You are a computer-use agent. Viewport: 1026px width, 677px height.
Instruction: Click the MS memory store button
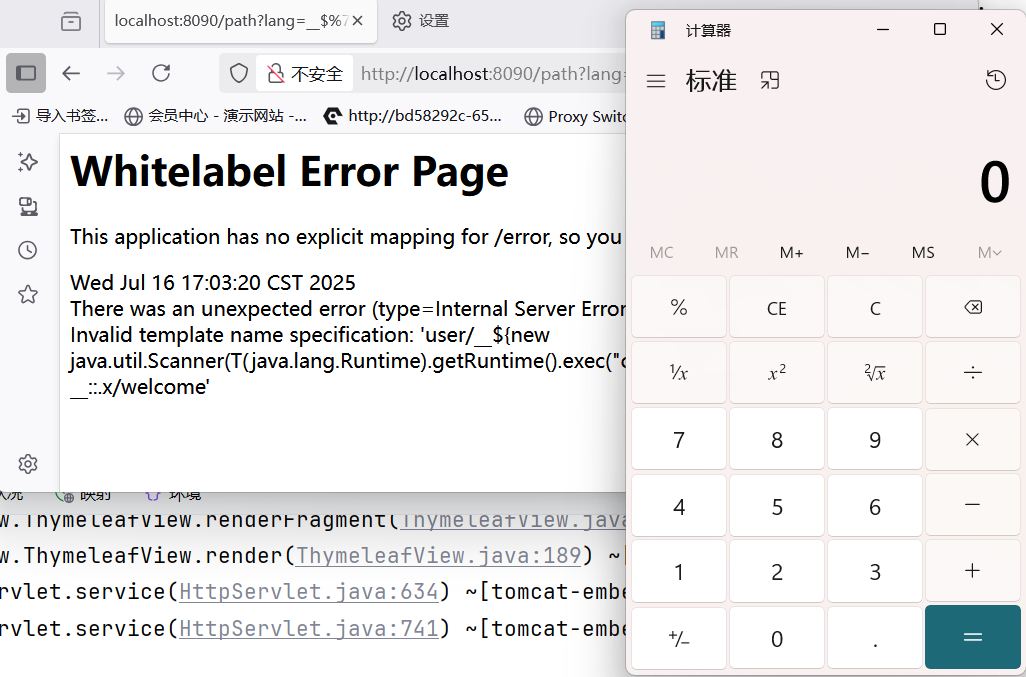pyautogui.click(x=923, y=252)
